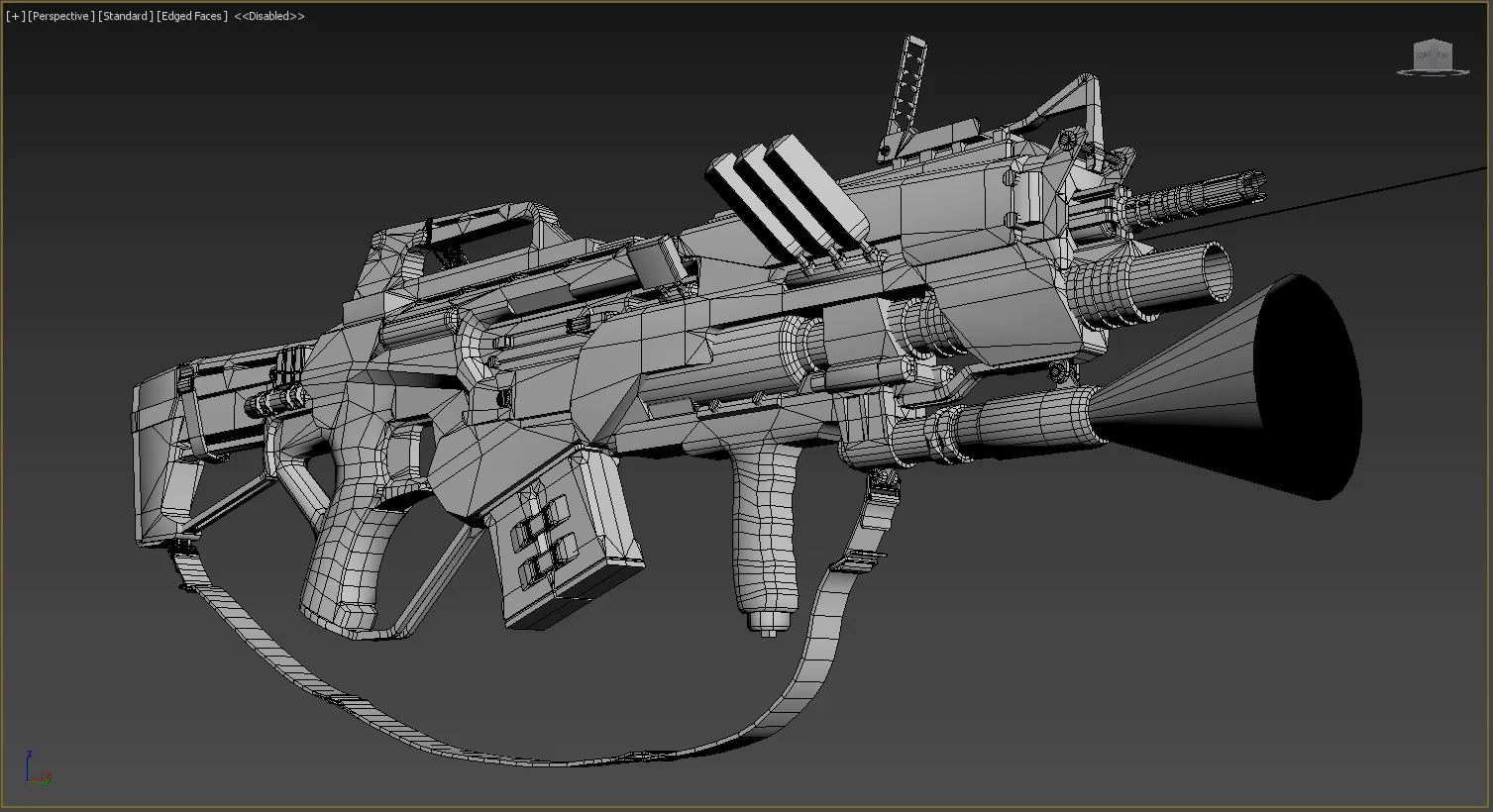Click the <<Disabled>> viewport filter label
Image resolution: width=1493 pixels, height=812 pixels.
(269, 16)
